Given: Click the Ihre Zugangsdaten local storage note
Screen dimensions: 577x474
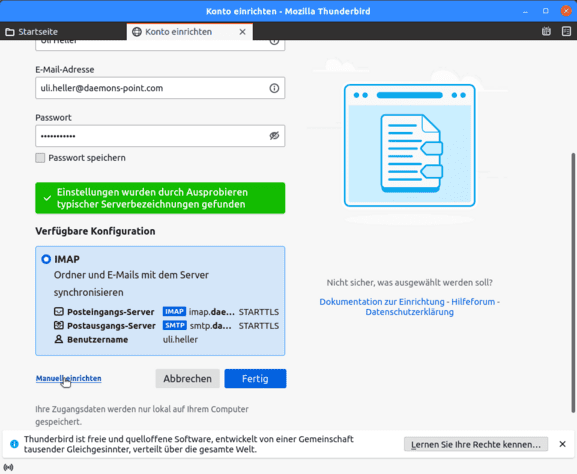Looking at the screenshot, I should tap(142, 415).
